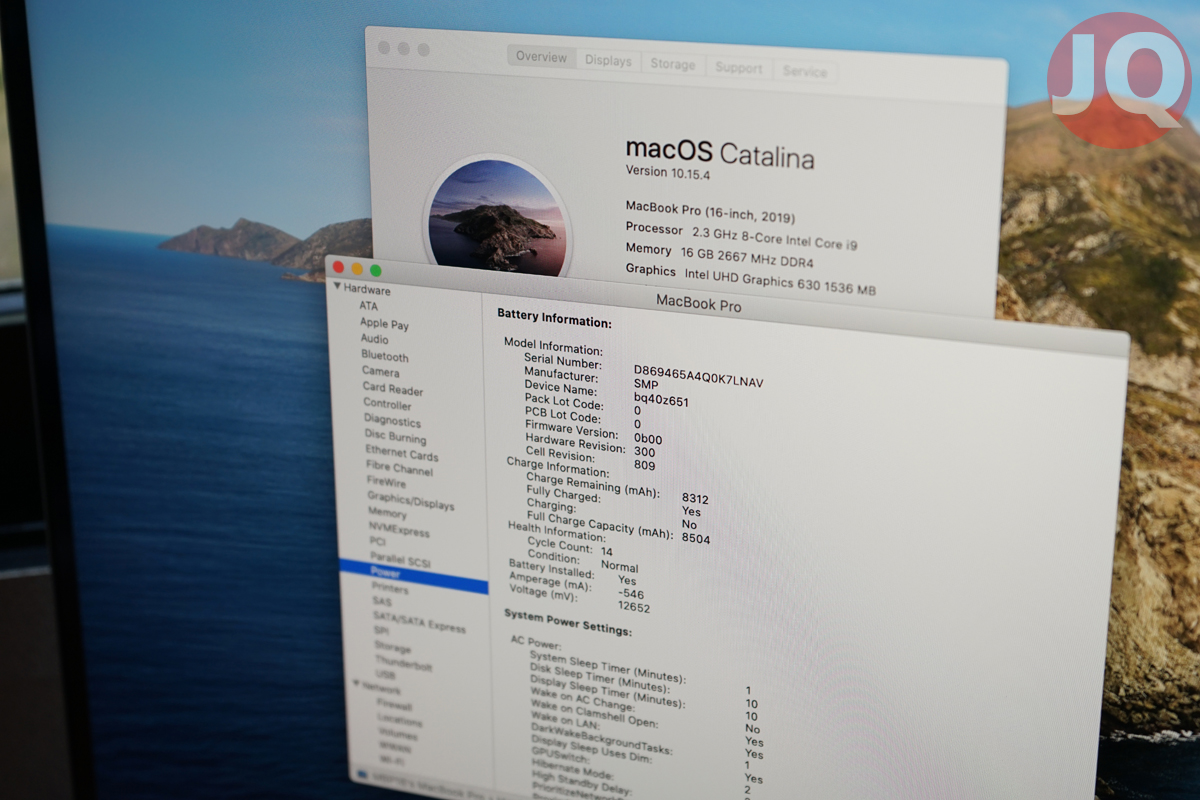Select Fibre Channel in the sidebar
Screen dimensions: 1200x800
pos(399,469)
